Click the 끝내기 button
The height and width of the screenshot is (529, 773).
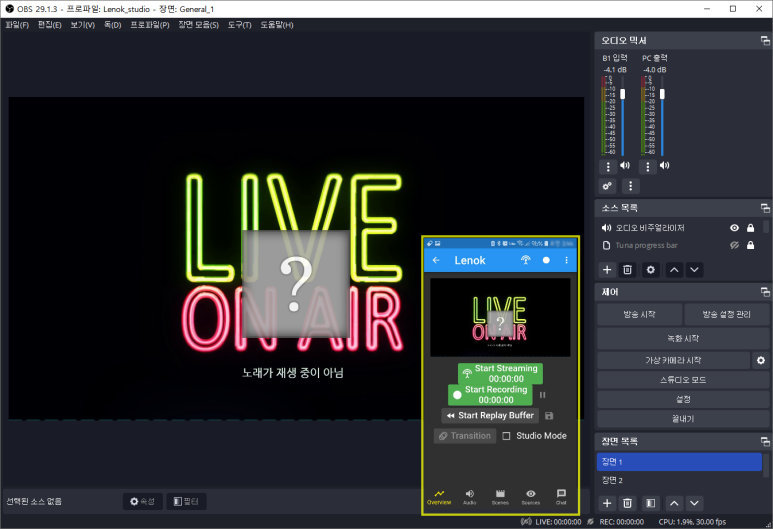pyautogui.click(x=683, y=419)
